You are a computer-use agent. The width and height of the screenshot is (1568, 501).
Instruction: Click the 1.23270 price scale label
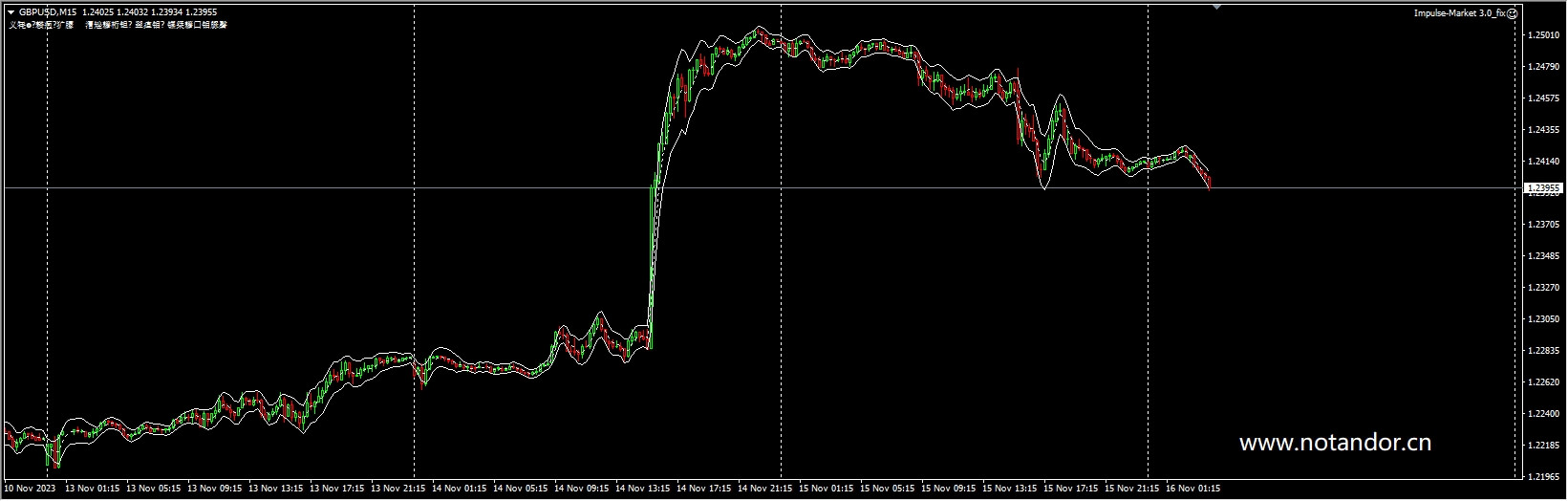1544,288
